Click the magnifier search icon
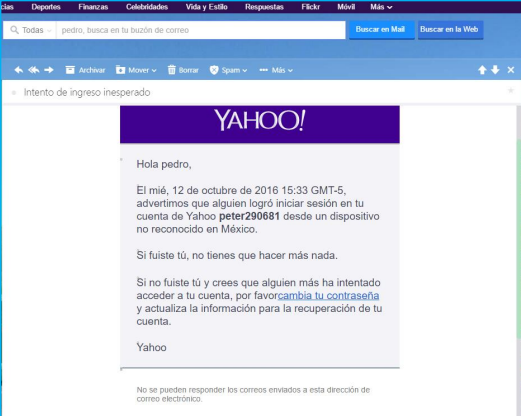Image resolution: width=521 pixels, height=416 pixels. click(14, 30)
